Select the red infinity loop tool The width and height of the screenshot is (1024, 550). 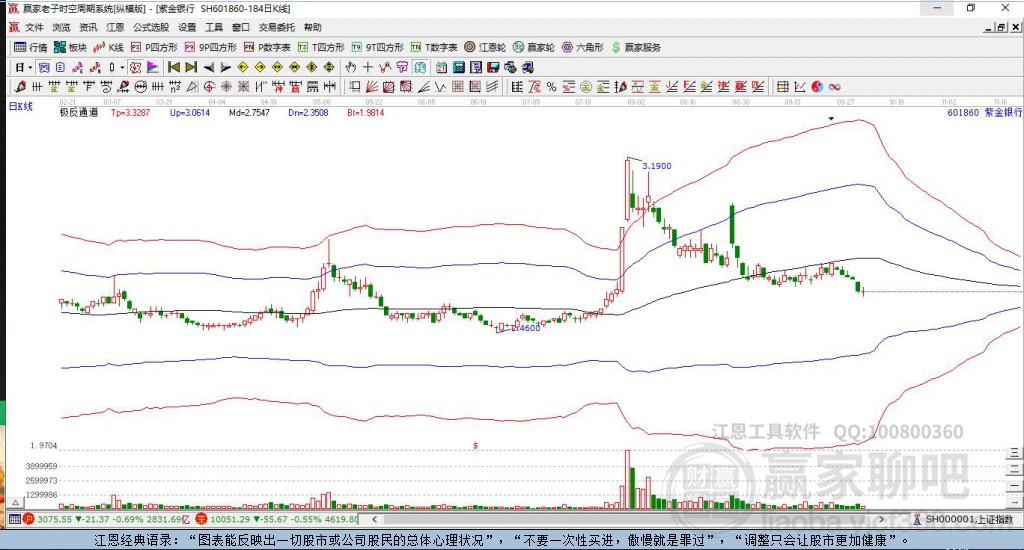click(x=834, y=86)
